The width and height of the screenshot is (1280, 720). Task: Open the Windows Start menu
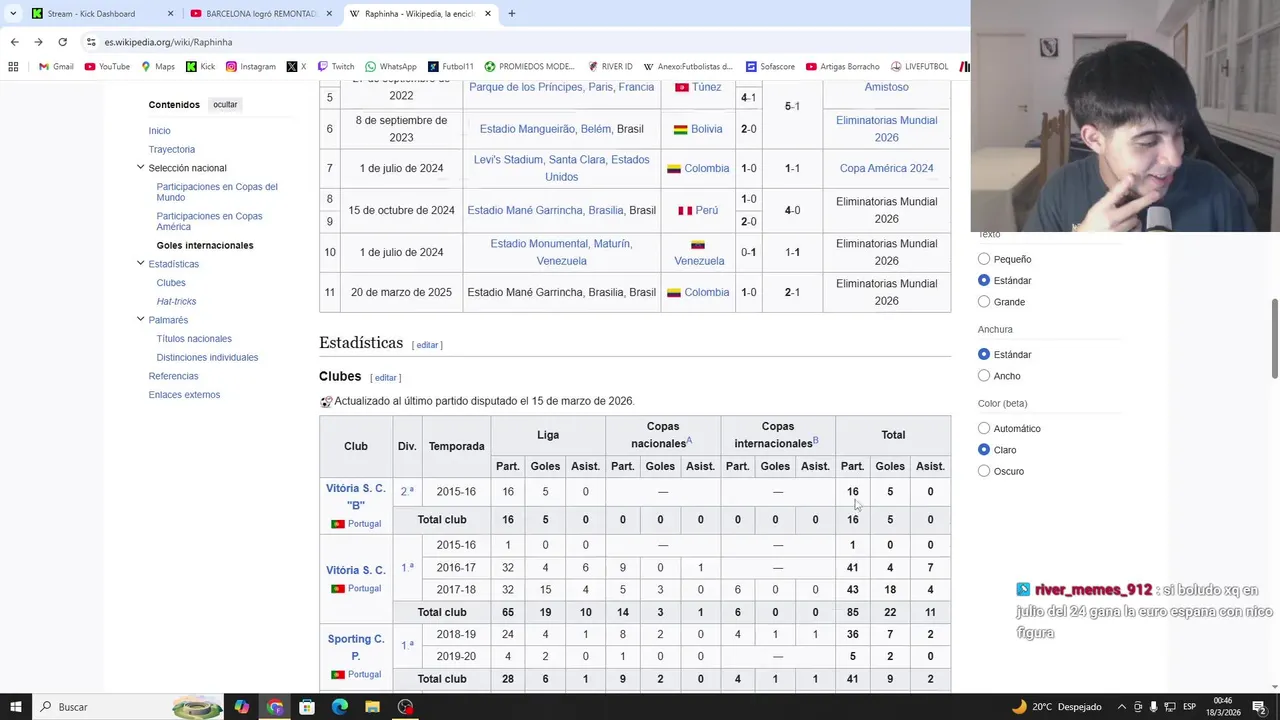(x=16, y=707)
